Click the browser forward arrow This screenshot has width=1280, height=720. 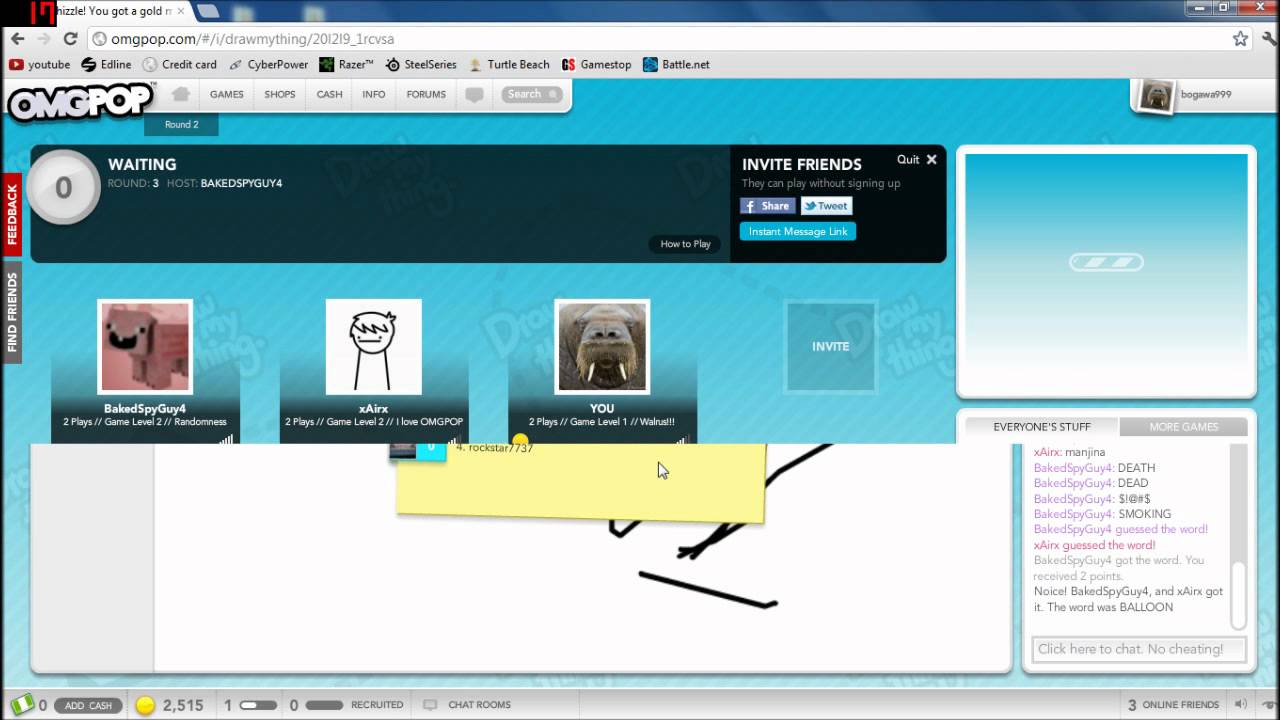click(x=43, y=39)
